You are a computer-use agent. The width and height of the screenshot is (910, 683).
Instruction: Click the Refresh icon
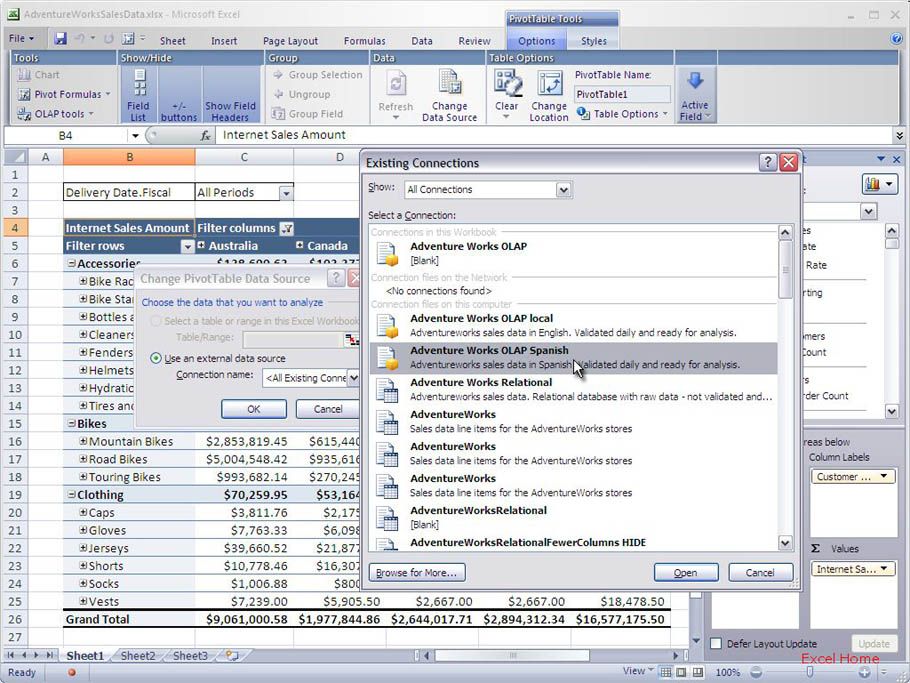click(x=396, y=84)
